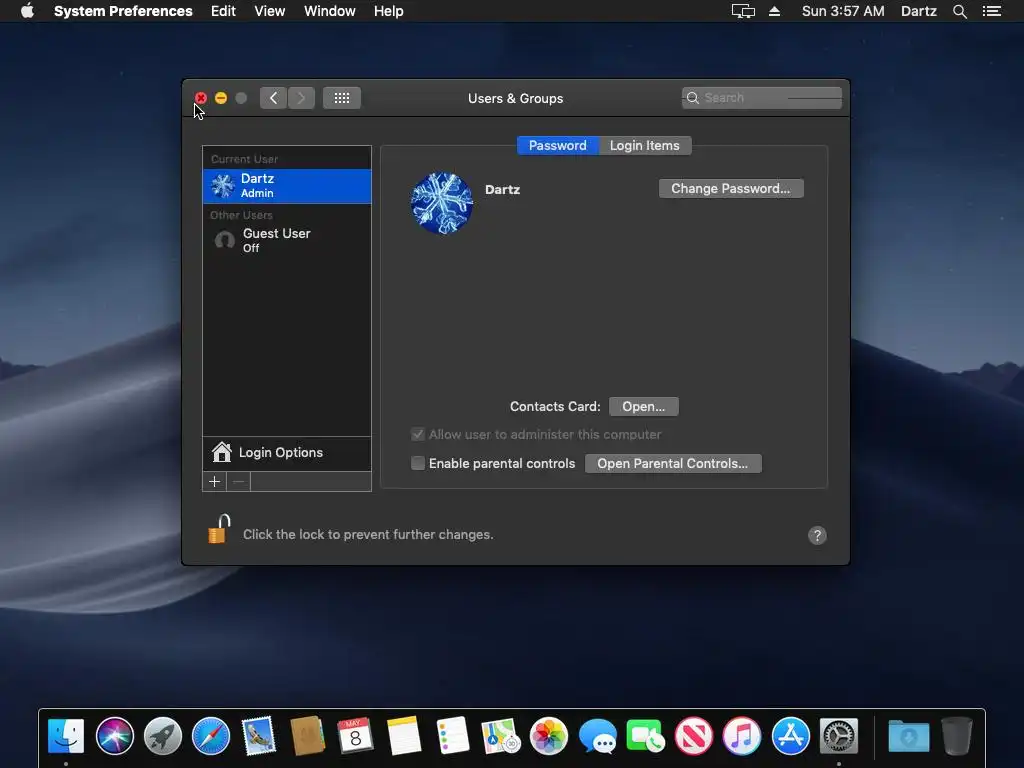Click System Preferences gear in Dock
Viewport: 1024px width, 768px height.
[x=839, y=736]
